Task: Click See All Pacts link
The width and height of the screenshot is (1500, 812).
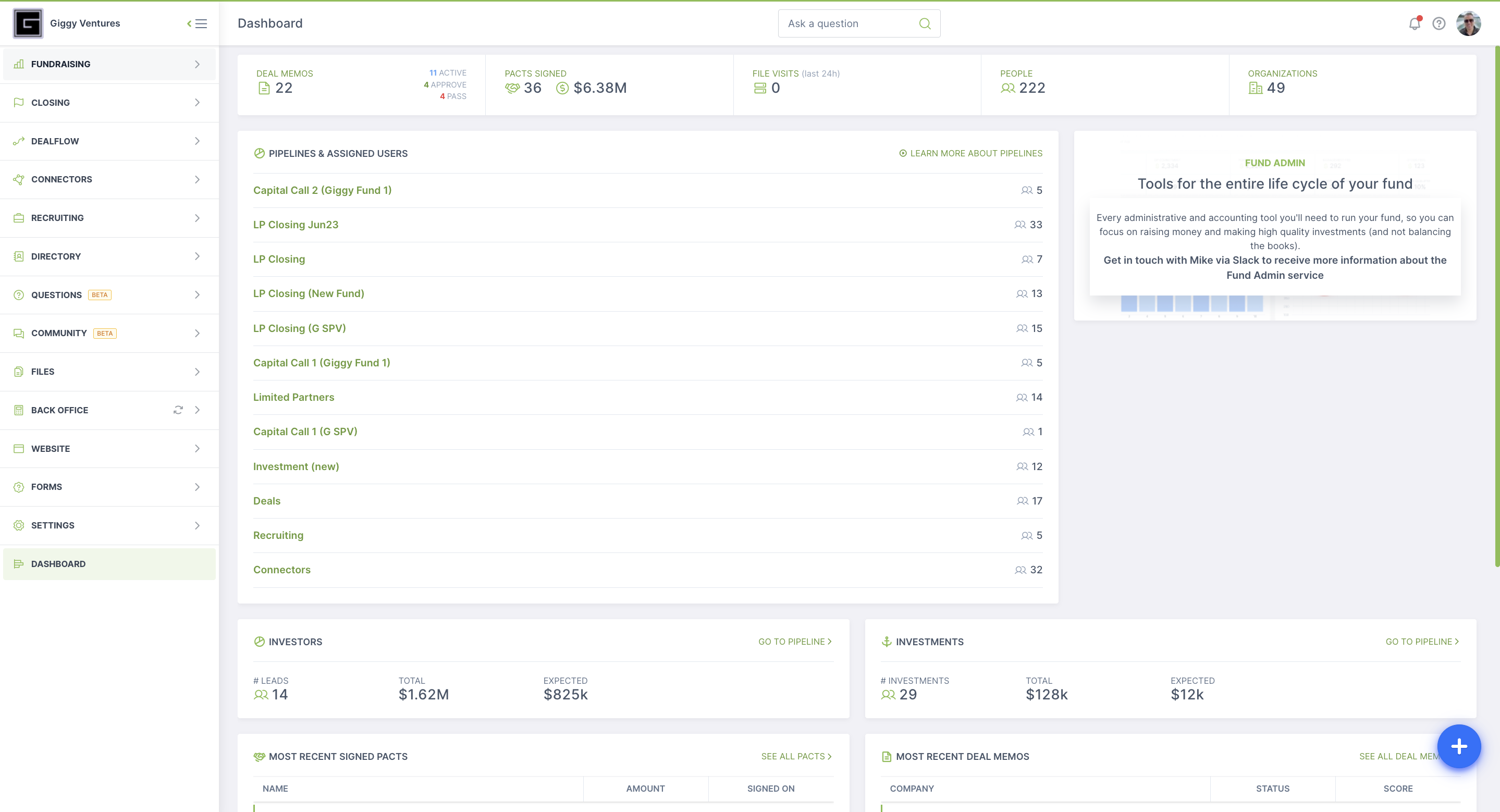Action: [795, 755]
